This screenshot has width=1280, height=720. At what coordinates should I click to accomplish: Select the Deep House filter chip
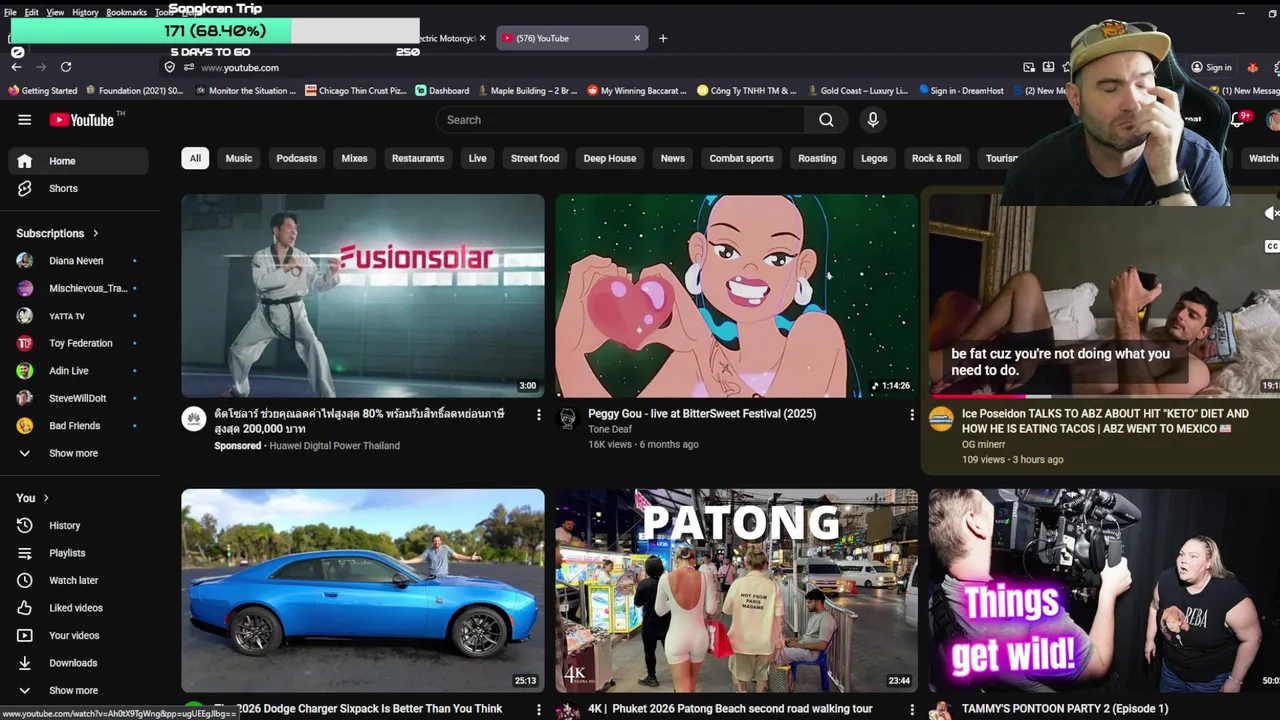pyautogui.click(x=610, y=158)
